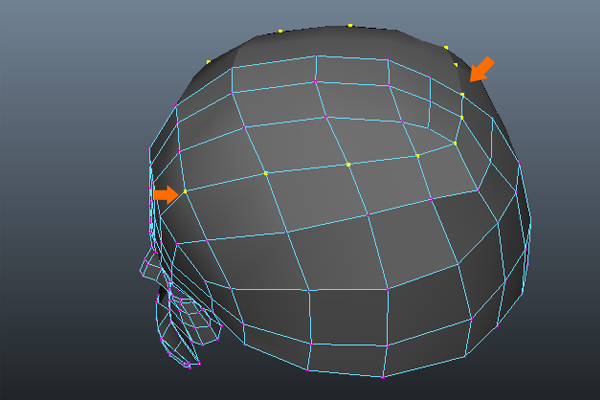Select the topmost yellow vertex on the skull silhouette
Viewport: 600px width, 400px height.
[350, 26]
